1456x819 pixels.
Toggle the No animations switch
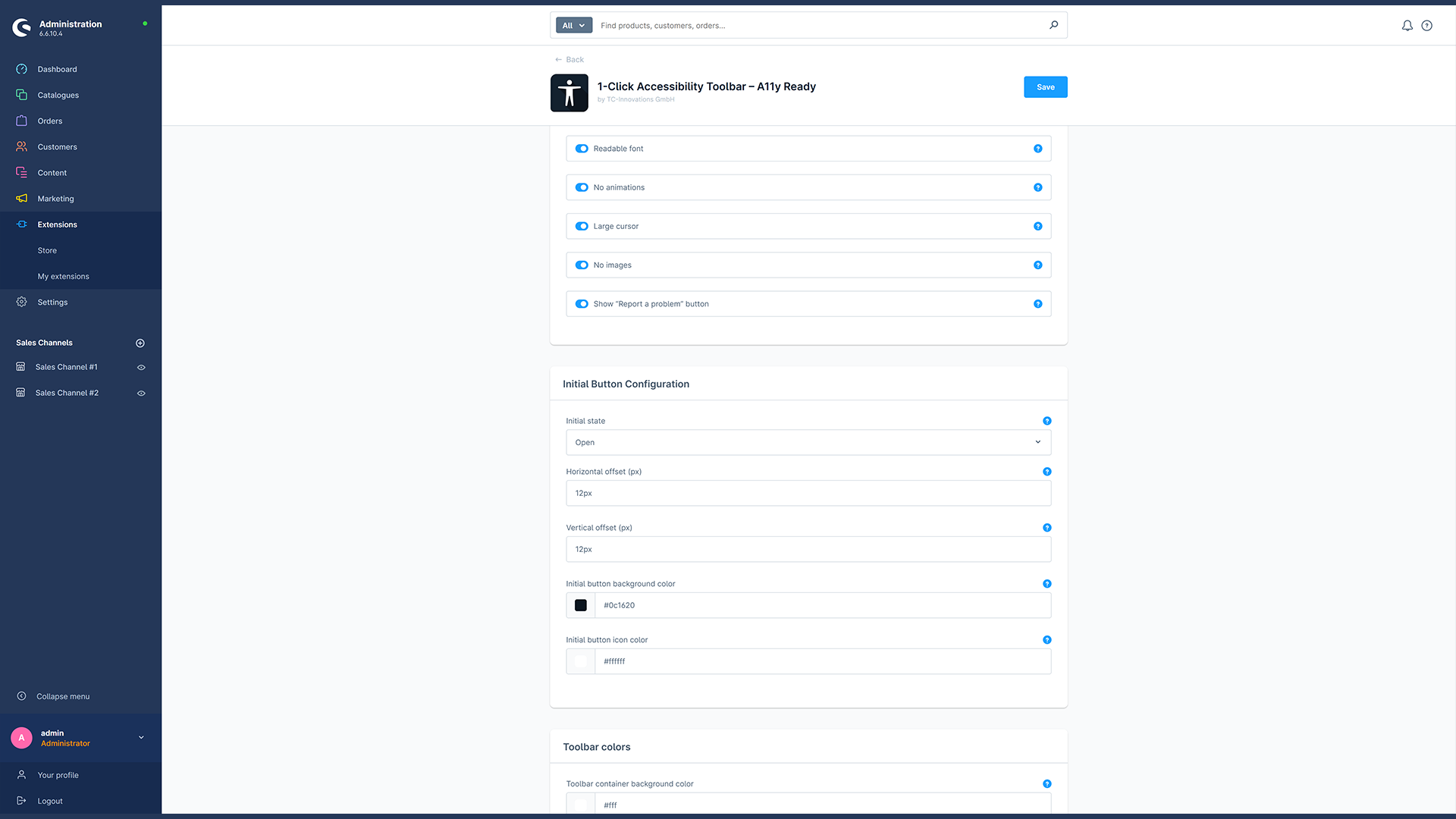click(582, 187)
